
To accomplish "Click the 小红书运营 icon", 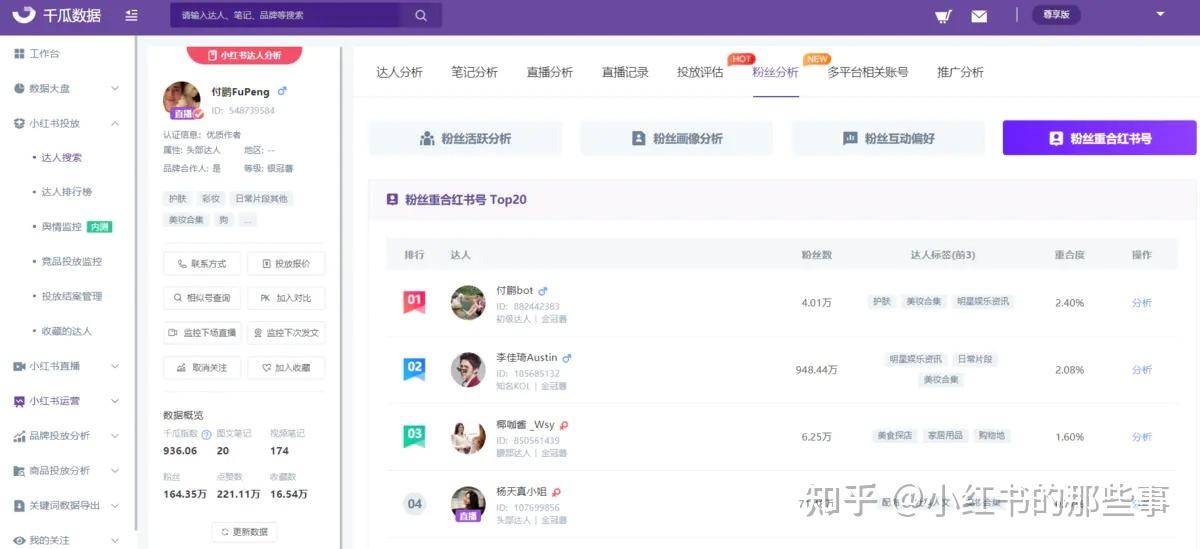I will click(x=19, y=401).
